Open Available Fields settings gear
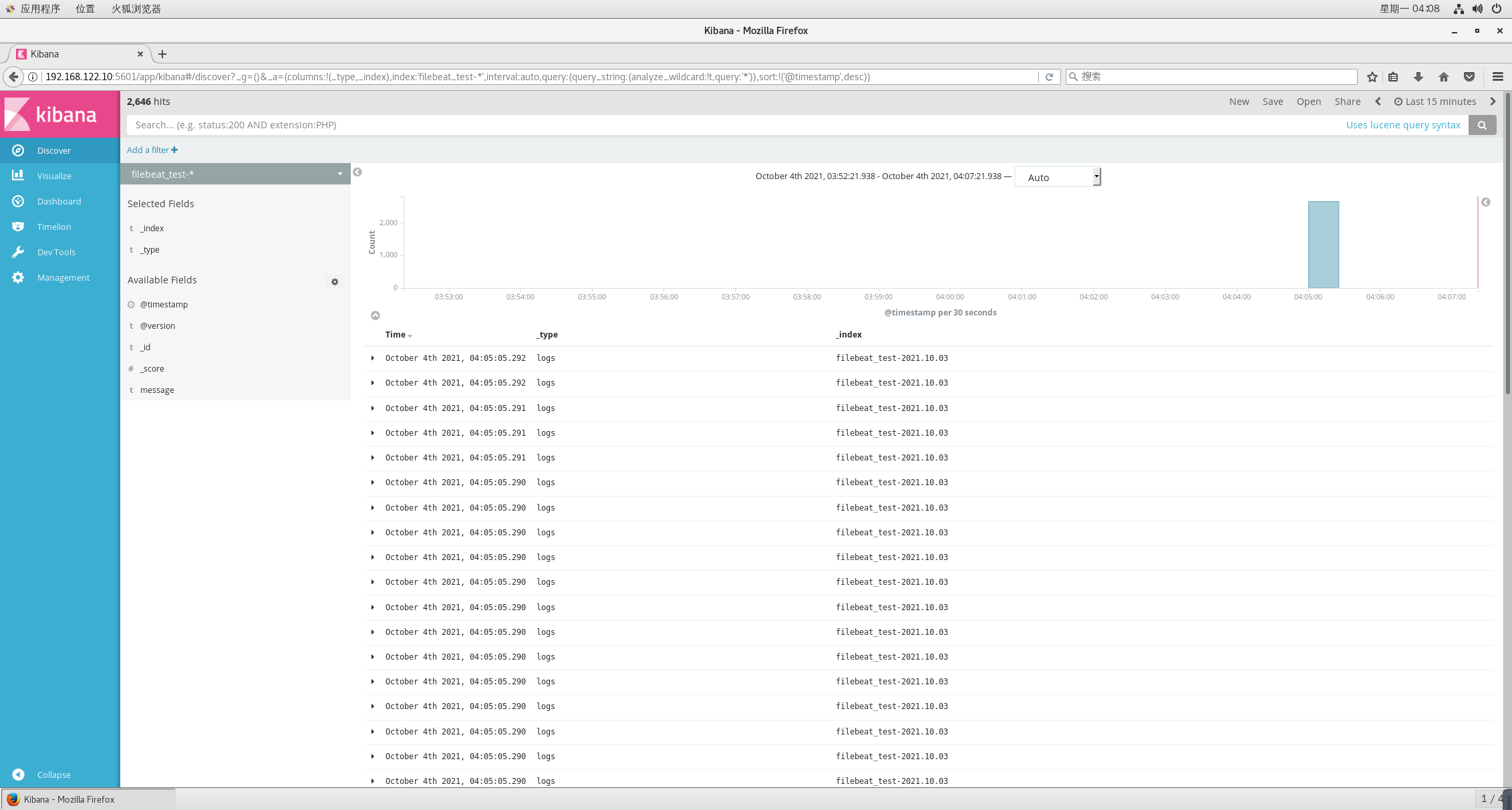Viewport: 1512px width, 810px height. [335, 282]
